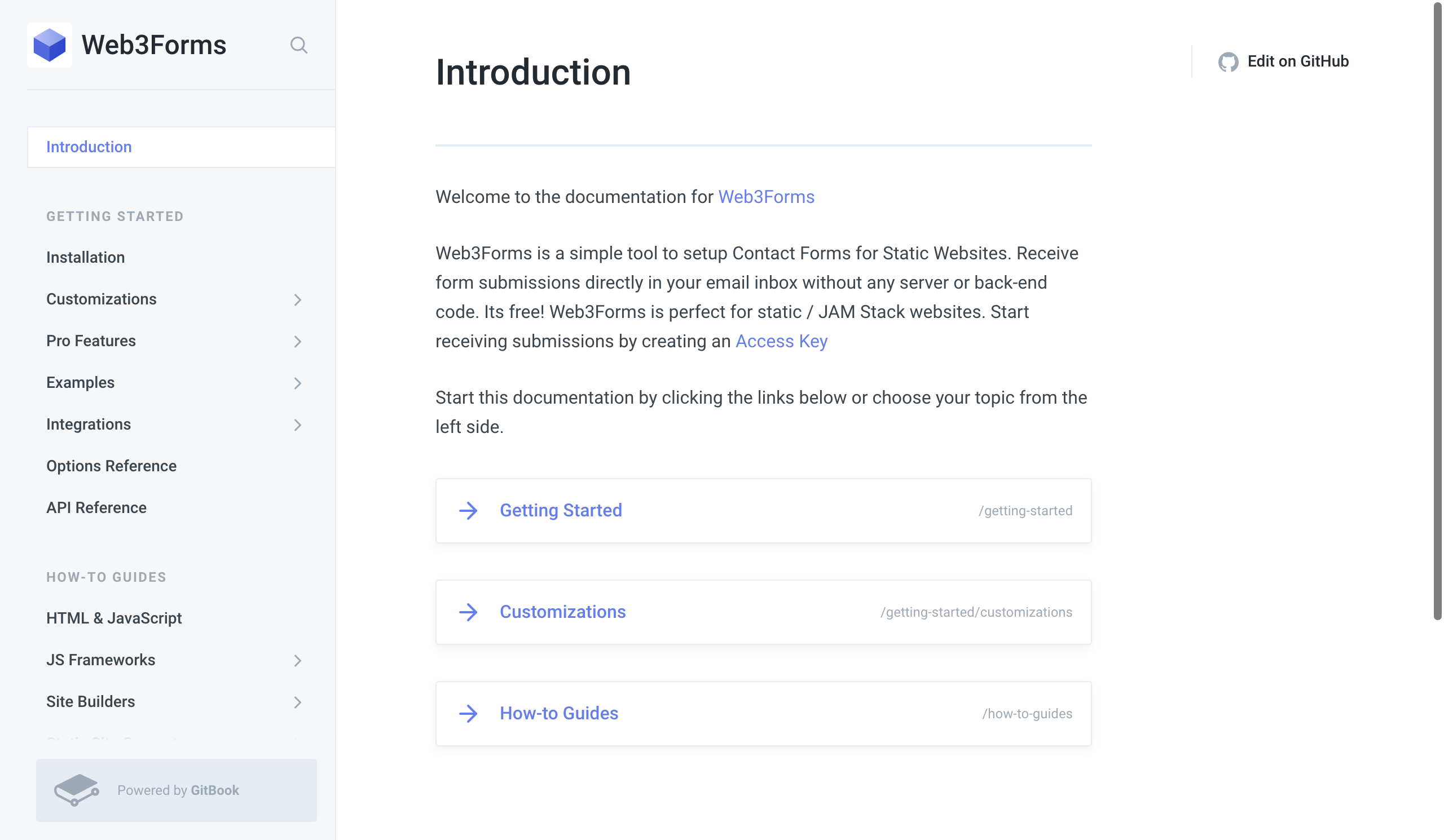The width and height of the screenshot is (1444, 840).
Task: Open API Reference page
Action: [96, 508]
